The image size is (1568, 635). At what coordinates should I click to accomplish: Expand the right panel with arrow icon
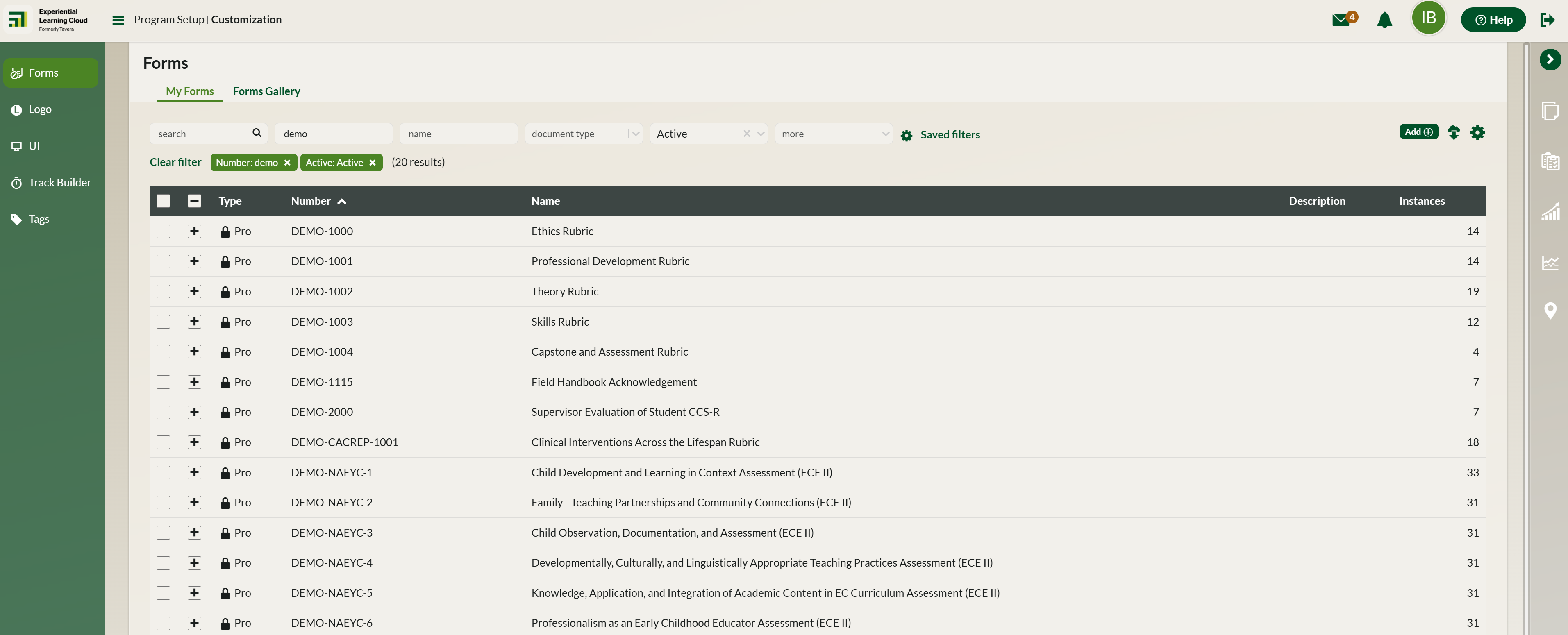pos(1550,59)
